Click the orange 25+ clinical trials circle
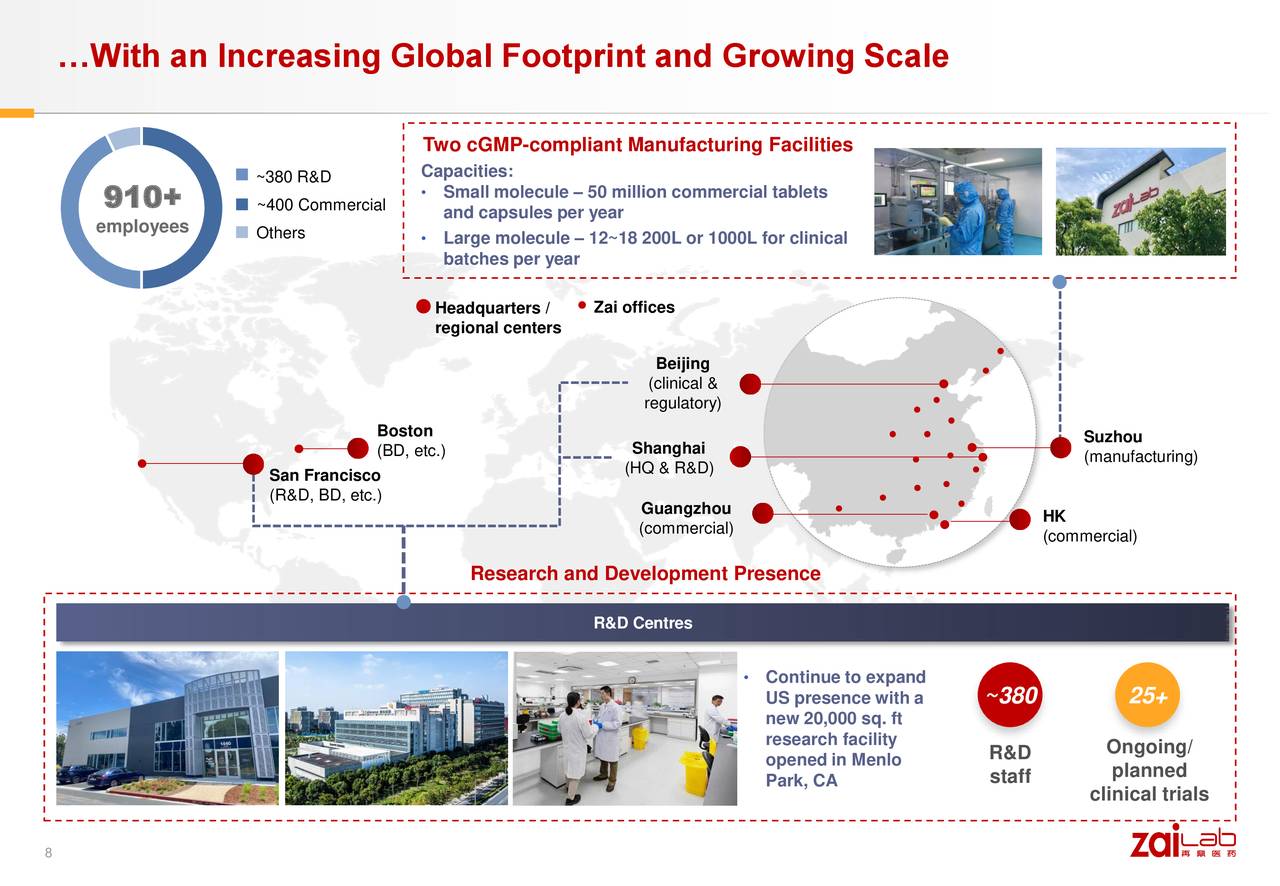The image size is (1280, 886). pyautogui.click(x=1148, y=695)
